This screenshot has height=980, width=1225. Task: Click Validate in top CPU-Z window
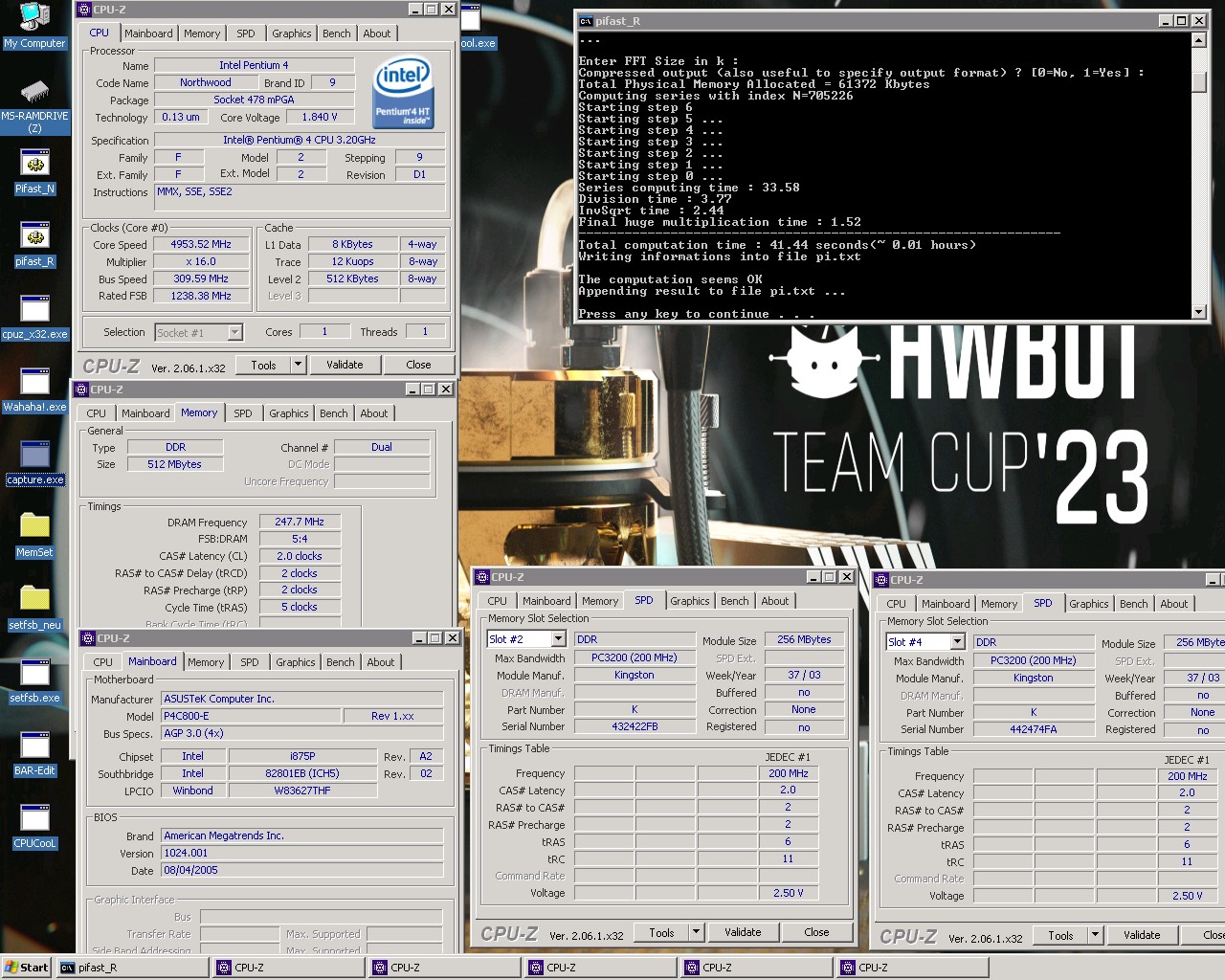click(345, 365)
